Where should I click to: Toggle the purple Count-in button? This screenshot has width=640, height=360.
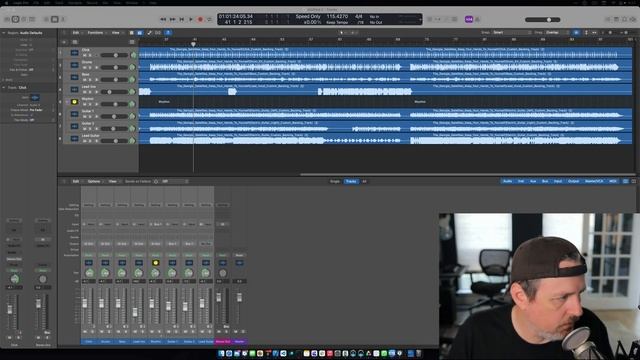[x=469, y=19]
